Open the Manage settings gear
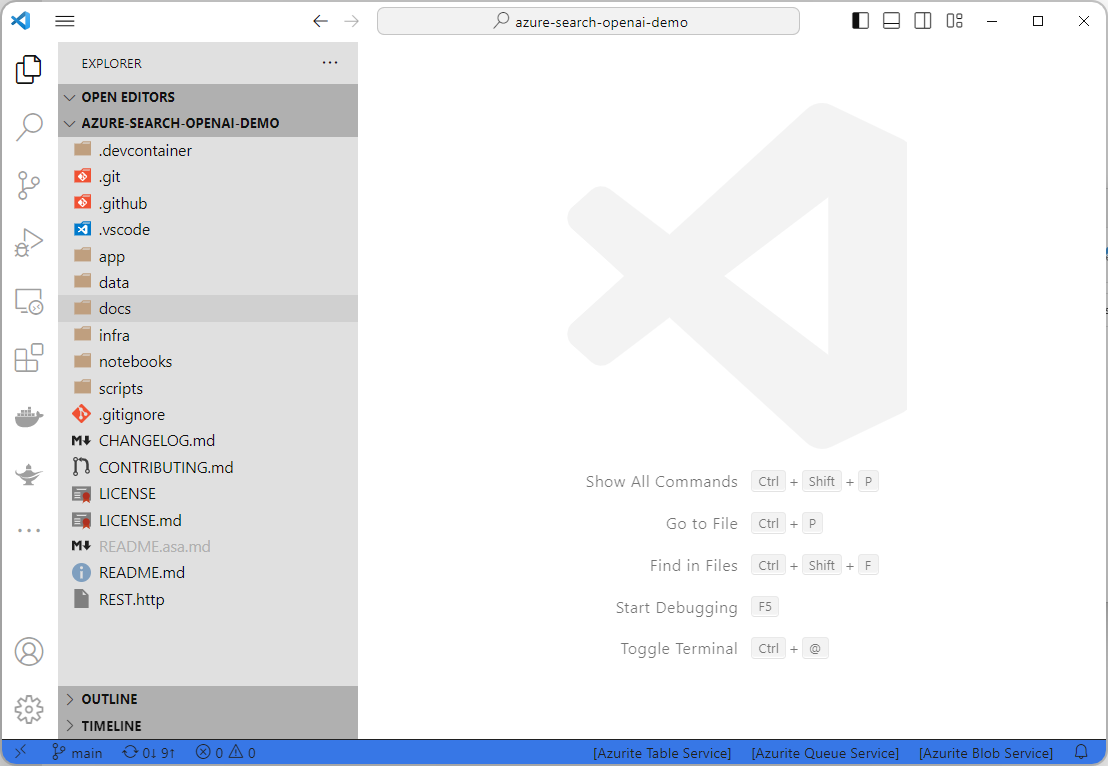This screenshot has height=766, width=1108. click(x=29, y=709)
